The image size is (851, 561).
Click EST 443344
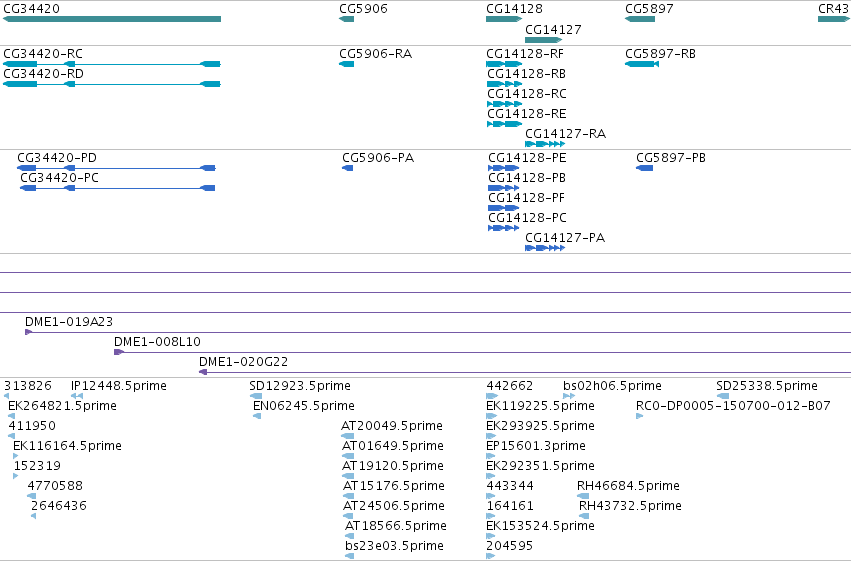pos(490,496)
